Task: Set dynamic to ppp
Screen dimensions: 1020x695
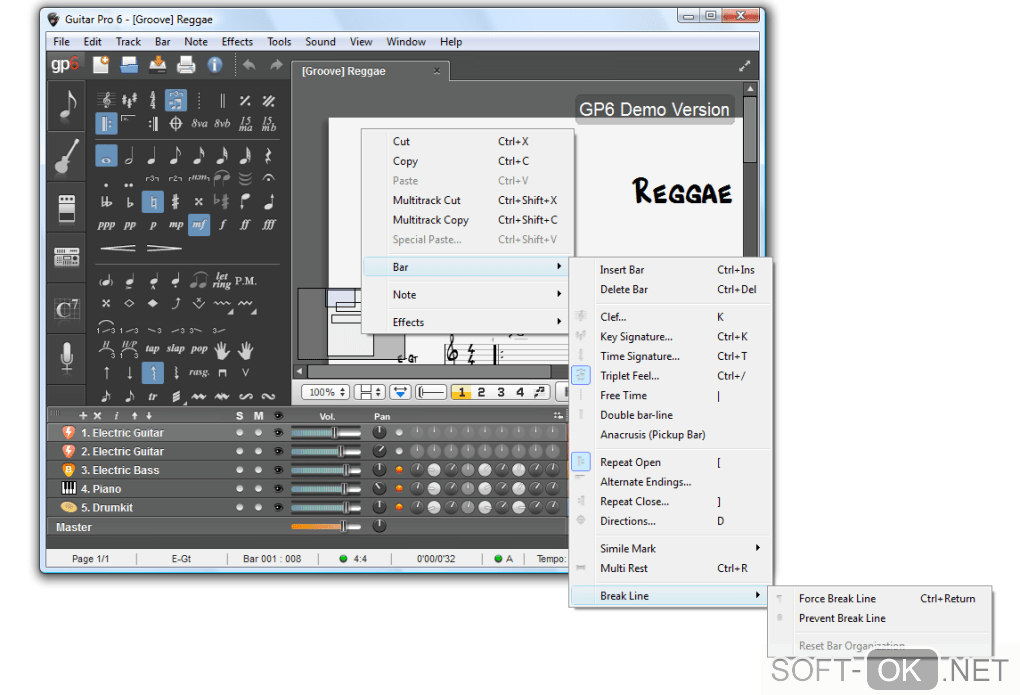Action: tap(106, 225)
